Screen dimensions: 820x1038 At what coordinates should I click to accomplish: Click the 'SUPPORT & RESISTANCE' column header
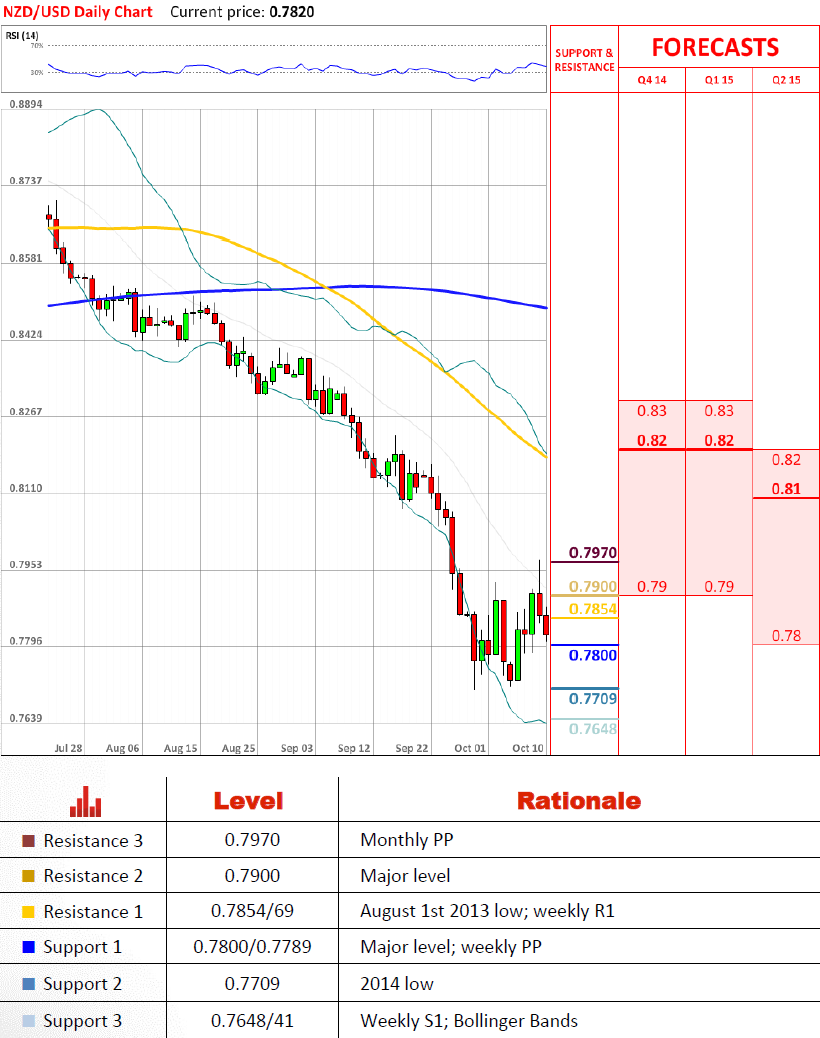(584, 60)
